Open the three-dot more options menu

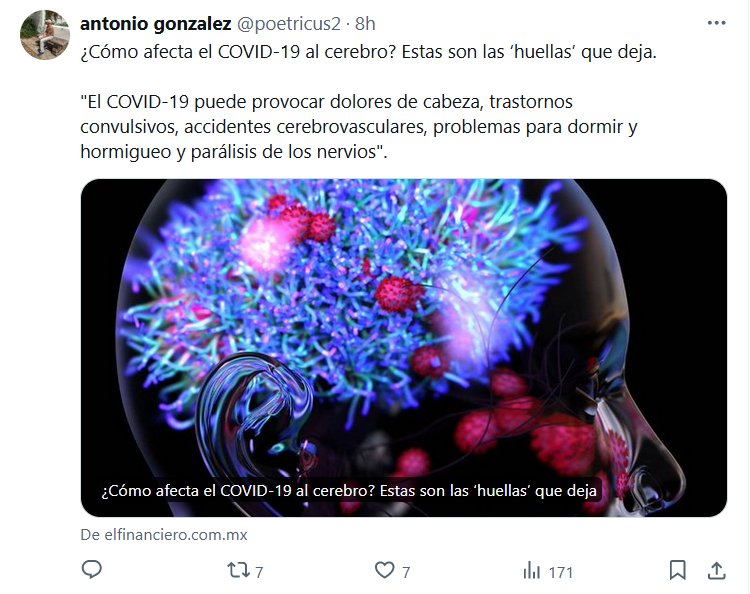[x=717, y=23]
